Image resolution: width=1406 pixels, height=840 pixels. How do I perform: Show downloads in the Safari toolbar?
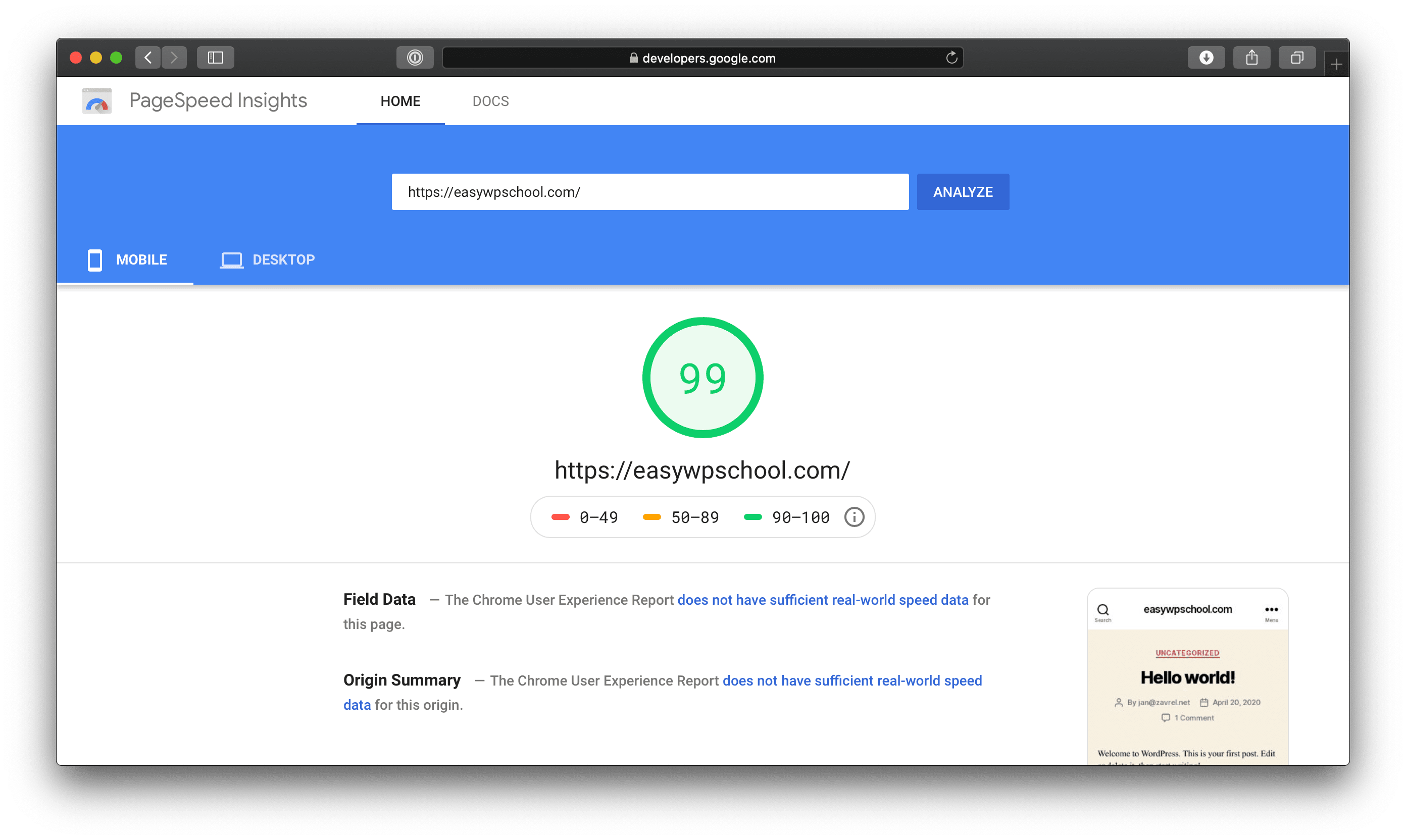[1206, 57]
